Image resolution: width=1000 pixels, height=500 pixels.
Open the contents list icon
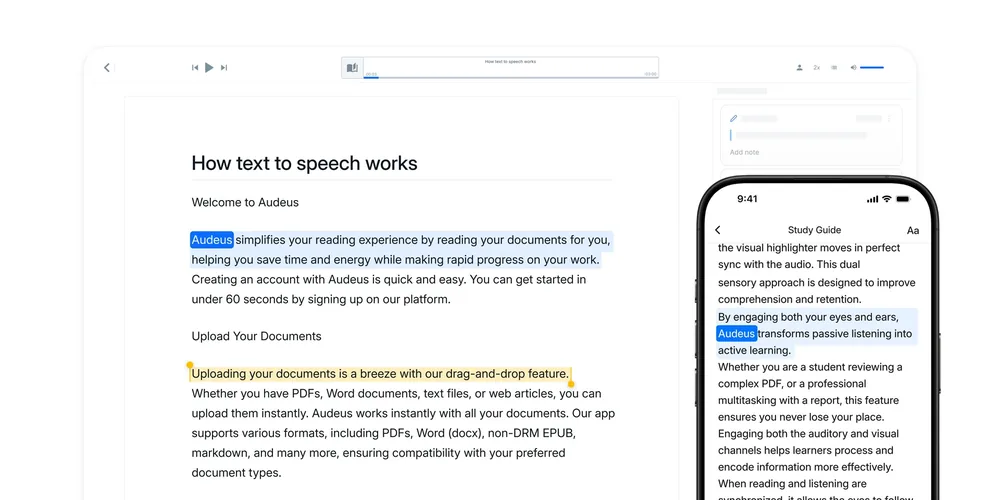coord(834,68)
